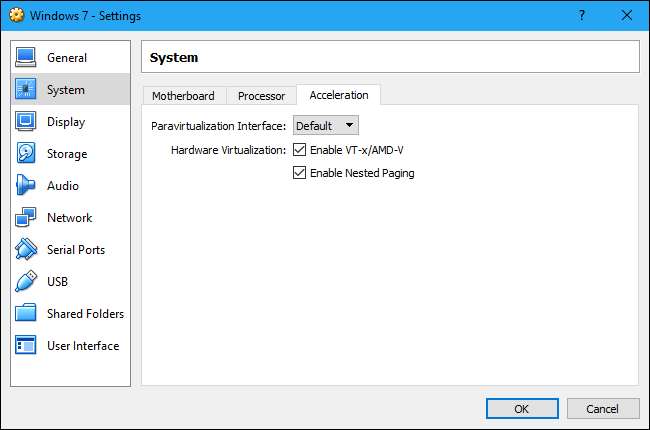The width and height of the screenshot is (650, 430).
Task: Open the Display monitor icon
Action: tap(26, 122)
